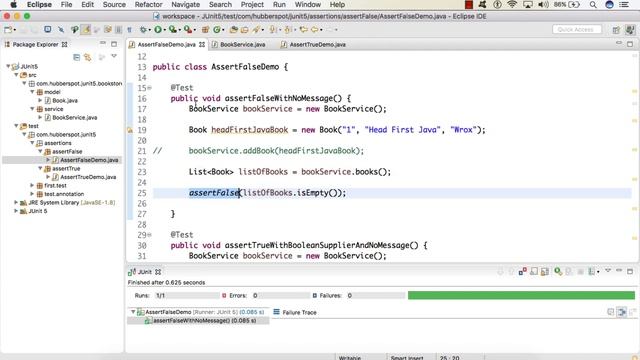Click the New Java Class icon
Screen dimensions: 640x360
coord(217,30)
